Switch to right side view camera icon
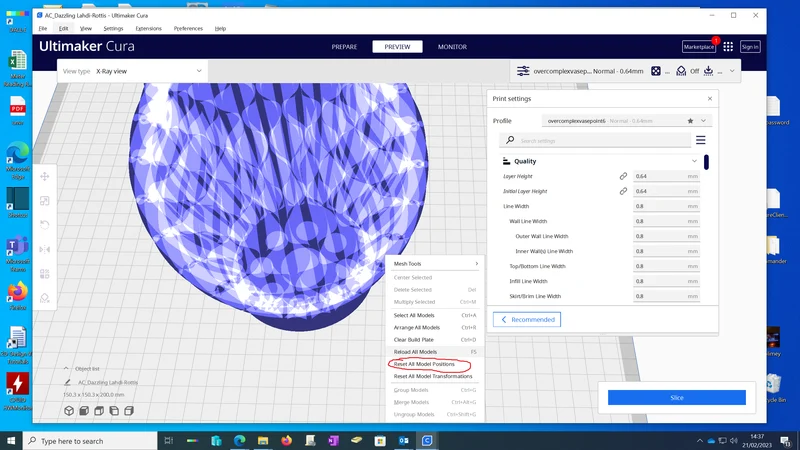This screenshot has width=800, height=450. pos(129,411)
